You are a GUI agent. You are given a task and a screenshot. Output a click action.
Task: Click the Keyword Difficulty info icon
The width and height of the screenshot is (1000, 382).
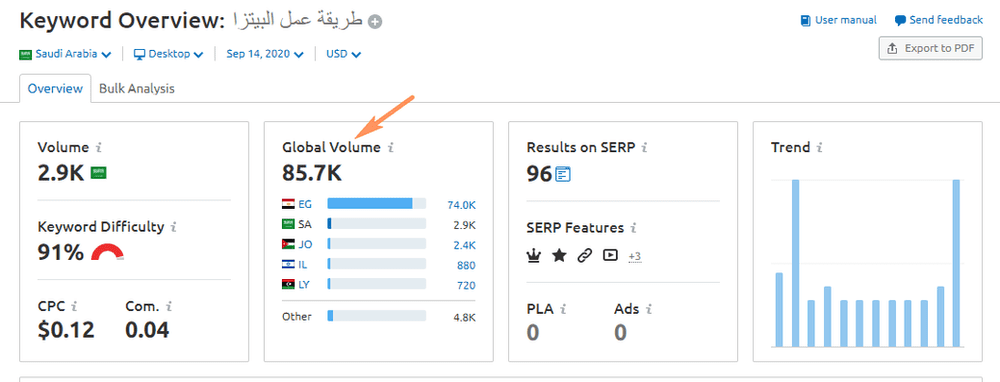173,227
